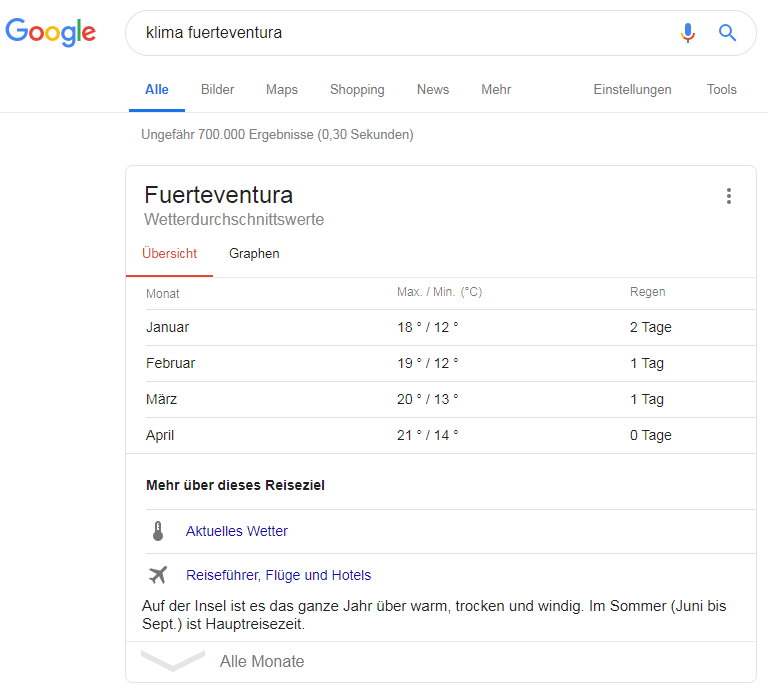Click the Ungefähr 700.000 Ergebnisse result count
The image size is (768, 696).
click(277, 135)
